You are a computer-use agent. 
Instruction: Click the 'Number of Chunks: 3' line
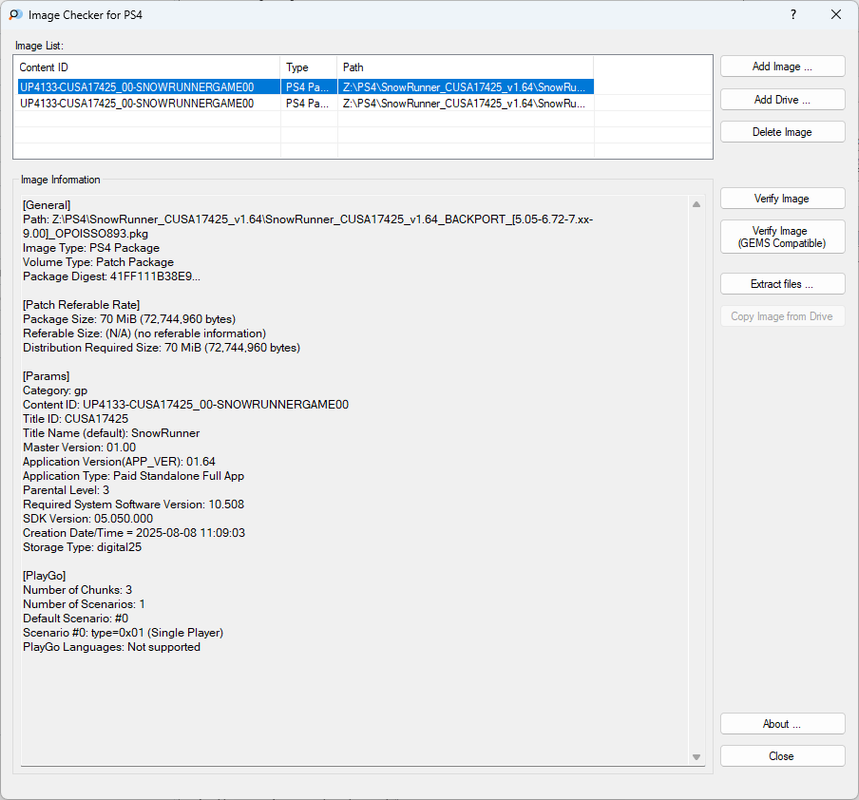(77, 590)
